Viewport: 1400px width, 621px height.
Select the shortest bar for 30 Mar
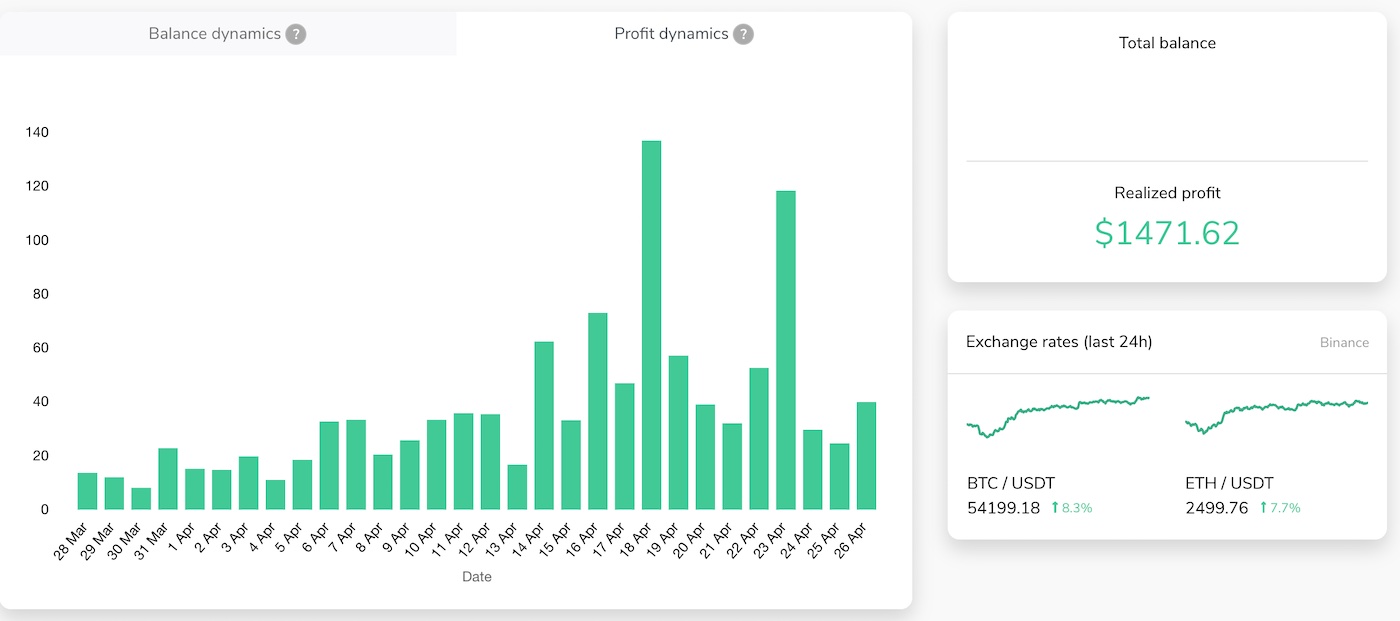(x=141, y=499)
